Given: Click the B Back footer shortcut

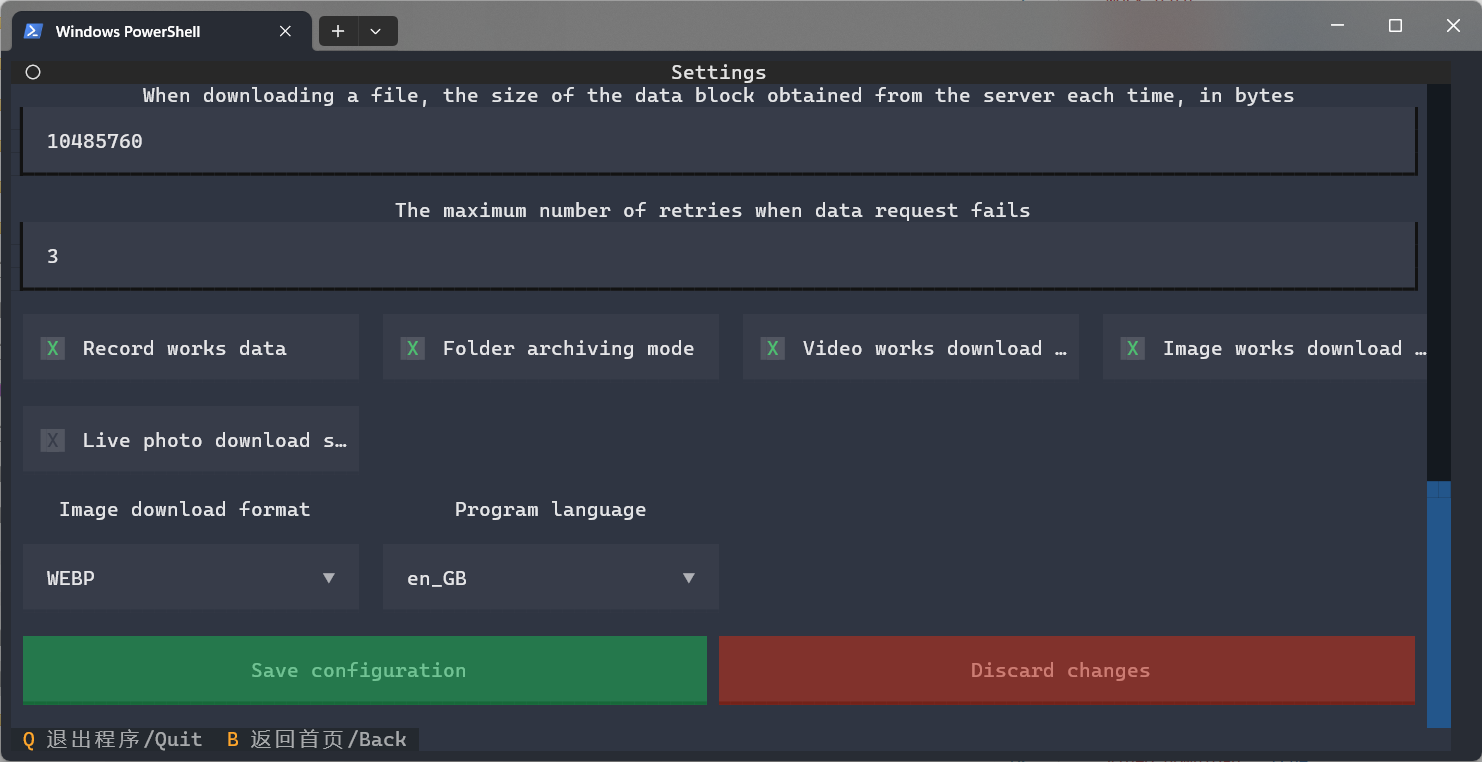Looking at the screenshot, I should tap(317, 740).
